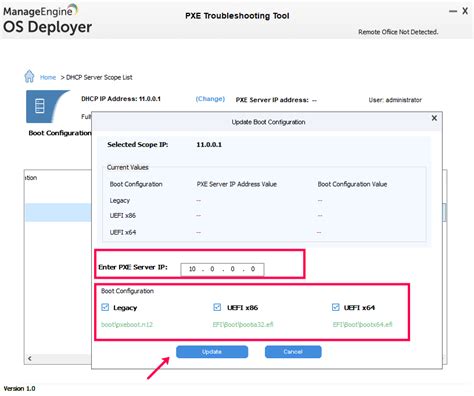474x396 pixels.
Task: Click the EFI\Boot\bootx64.efi path text
Action: (362, 324)
